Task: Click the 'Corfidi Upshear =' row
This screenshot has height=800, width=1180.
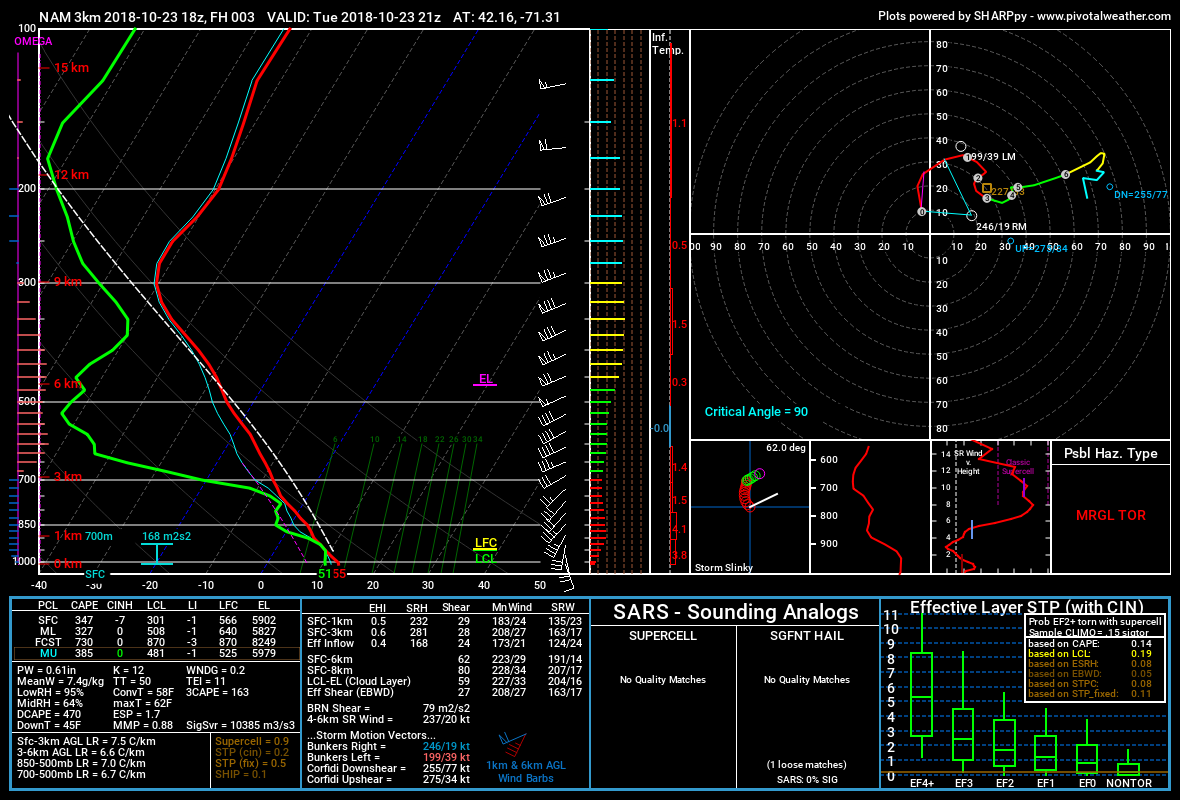Action: click(x=388, y=779)
